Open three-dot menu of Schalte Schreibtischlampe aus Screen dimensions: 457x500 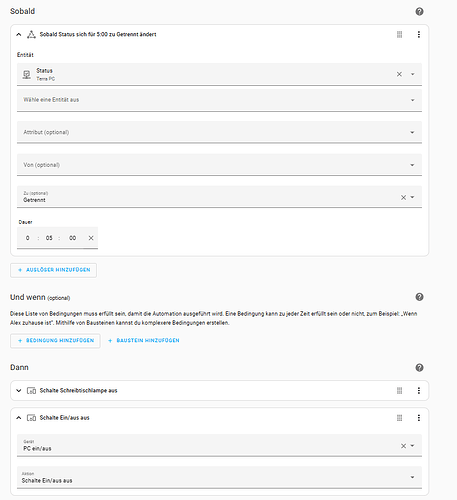419,391
